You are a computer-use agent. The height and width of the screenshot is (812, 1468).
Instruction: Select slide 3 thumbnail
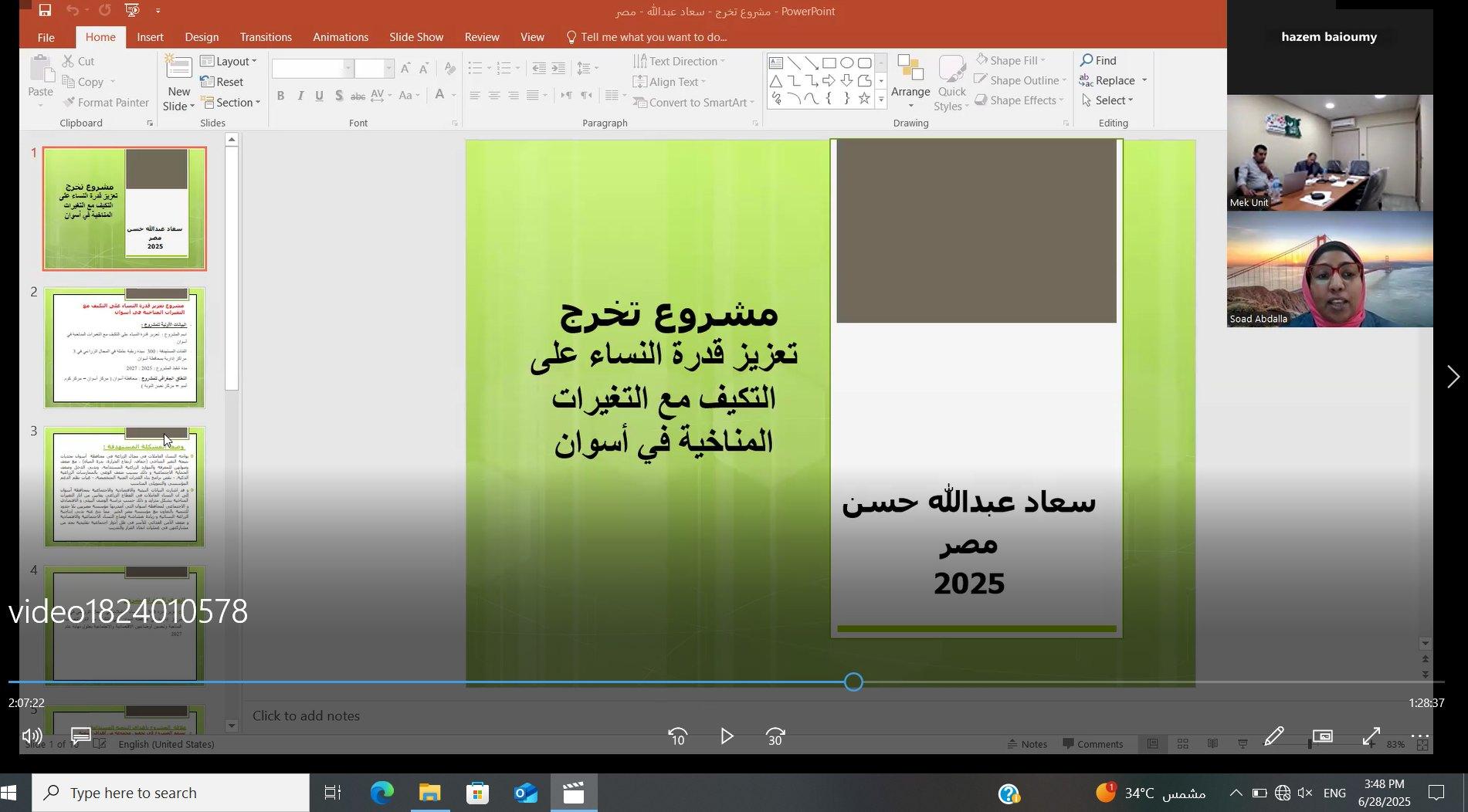[x=124, y=487]
